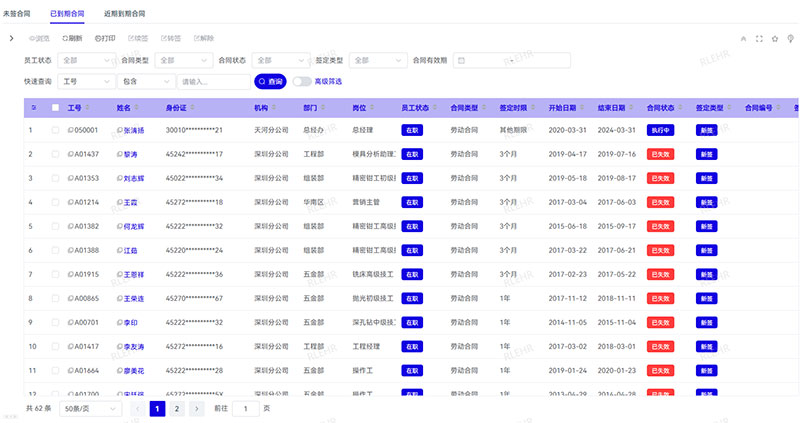Click the star favorite icon at top right

[x=775, y=39]
